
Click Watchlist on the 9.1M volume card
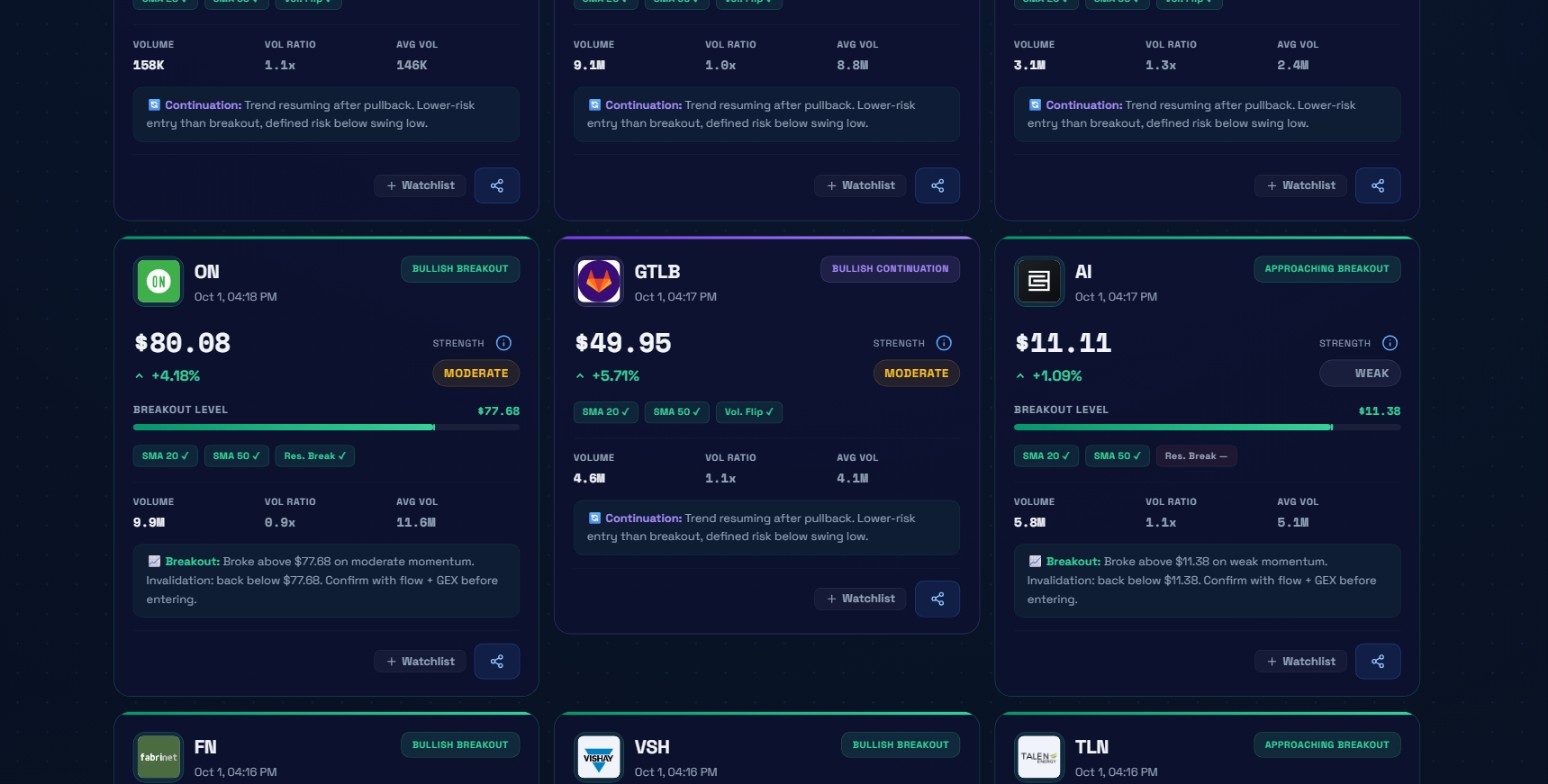[860, 185]
